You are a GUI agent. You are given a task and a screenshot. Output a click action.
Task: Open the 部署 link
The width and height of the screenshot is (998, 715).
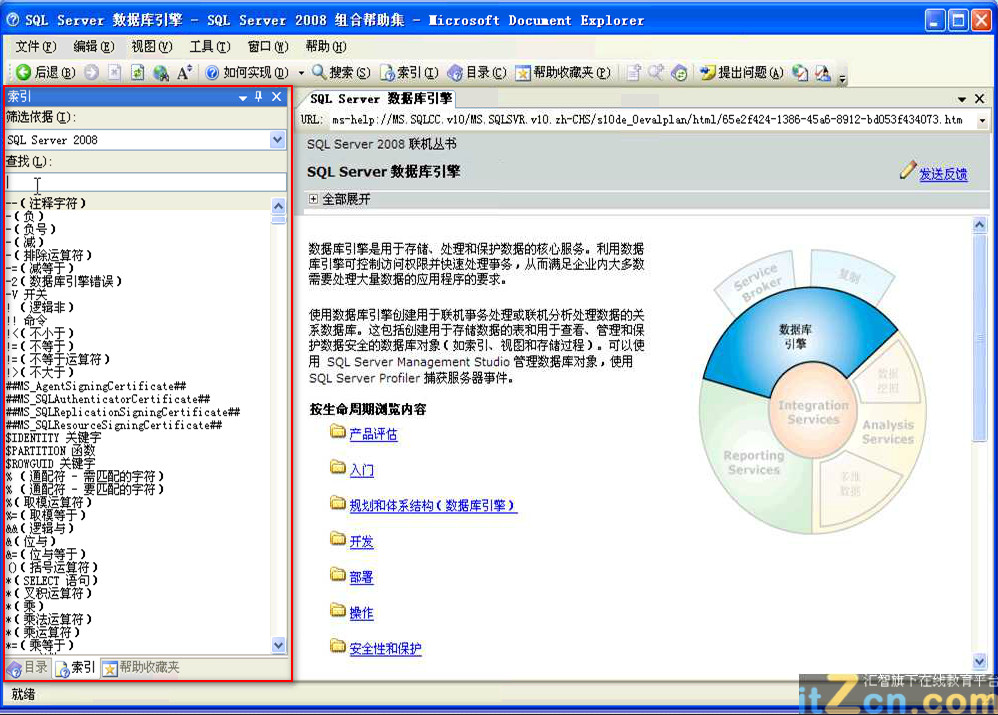tap(362, 577)
